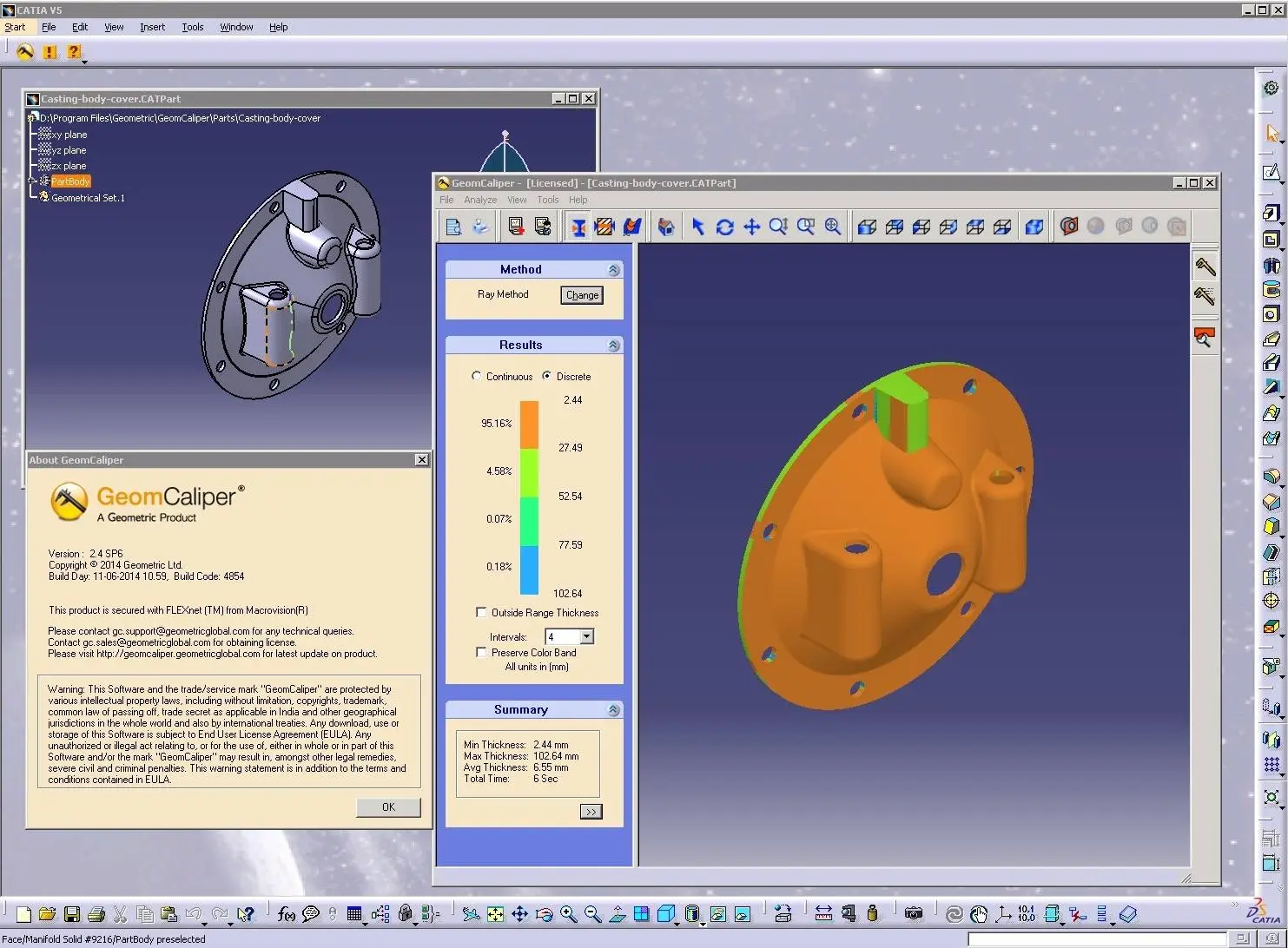Close the About GeomCaliper dialog
Viewport: 1288px width, 948px height.
click(421, 460)
